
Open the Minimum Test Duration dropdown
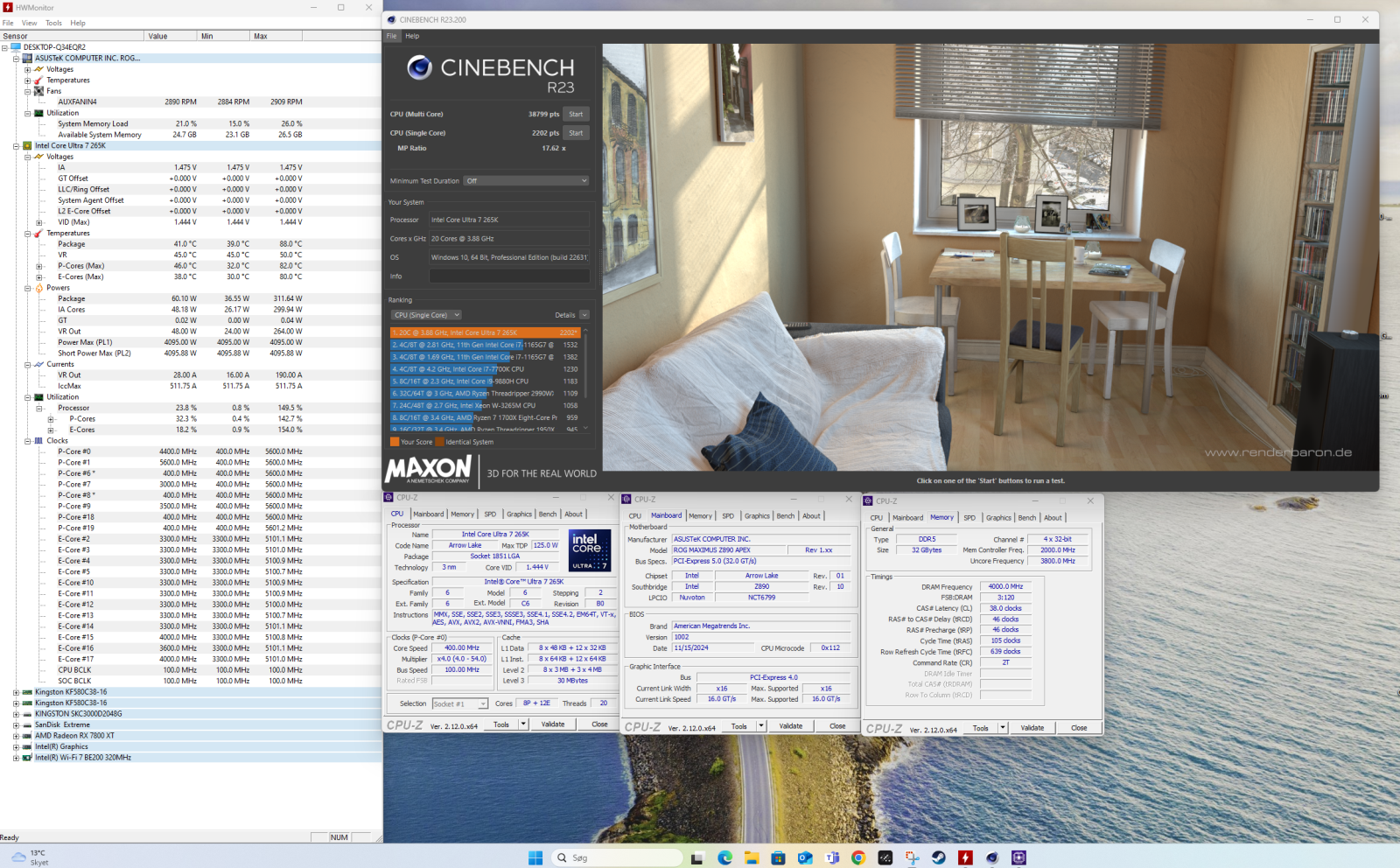click(527, 181)
